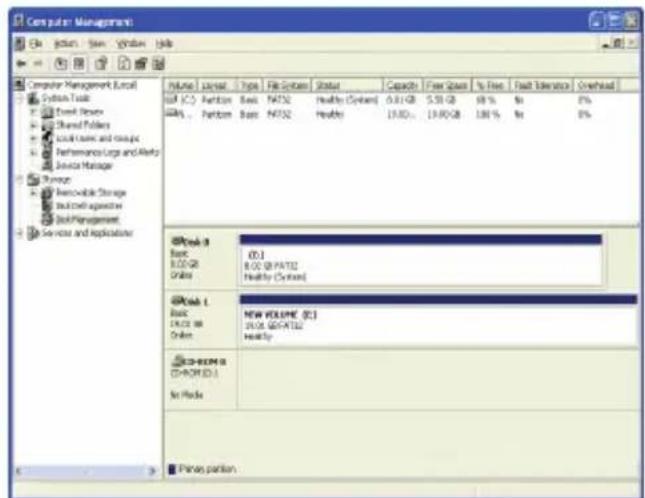This screenshot has height=498, width=645.
Task: Toggle the Show/Hide Console Tree toolbar icon
Action: (79, 64)
